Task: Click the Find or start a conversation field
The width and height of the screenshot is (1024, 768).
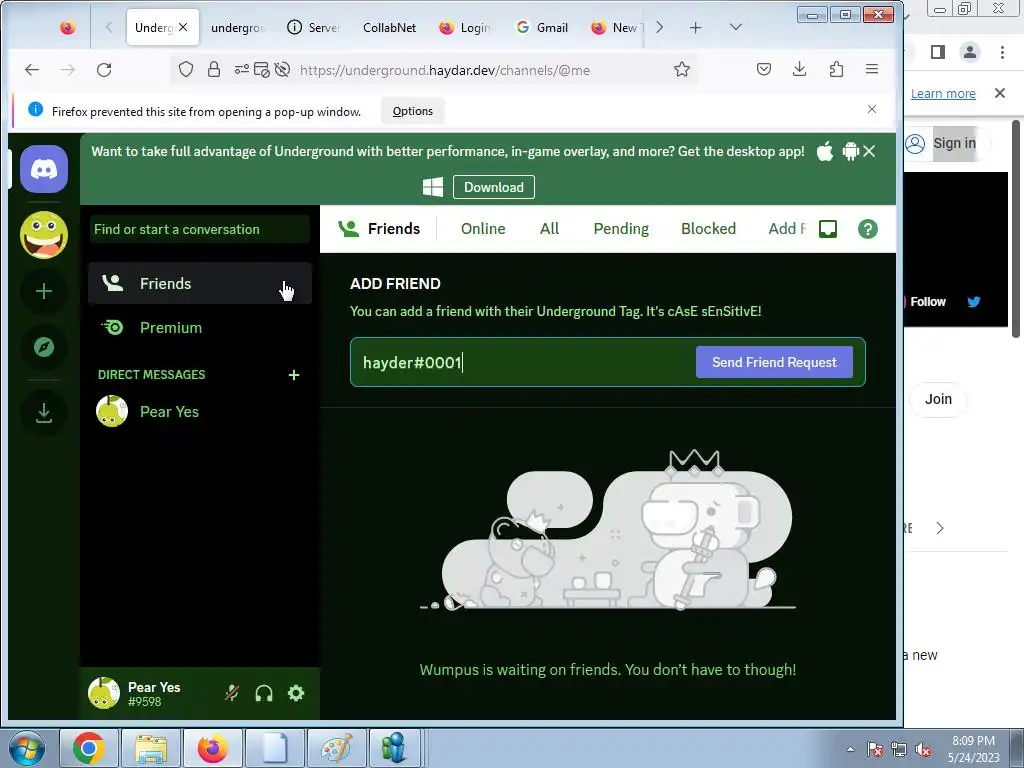Action: [x=200, y=229]
